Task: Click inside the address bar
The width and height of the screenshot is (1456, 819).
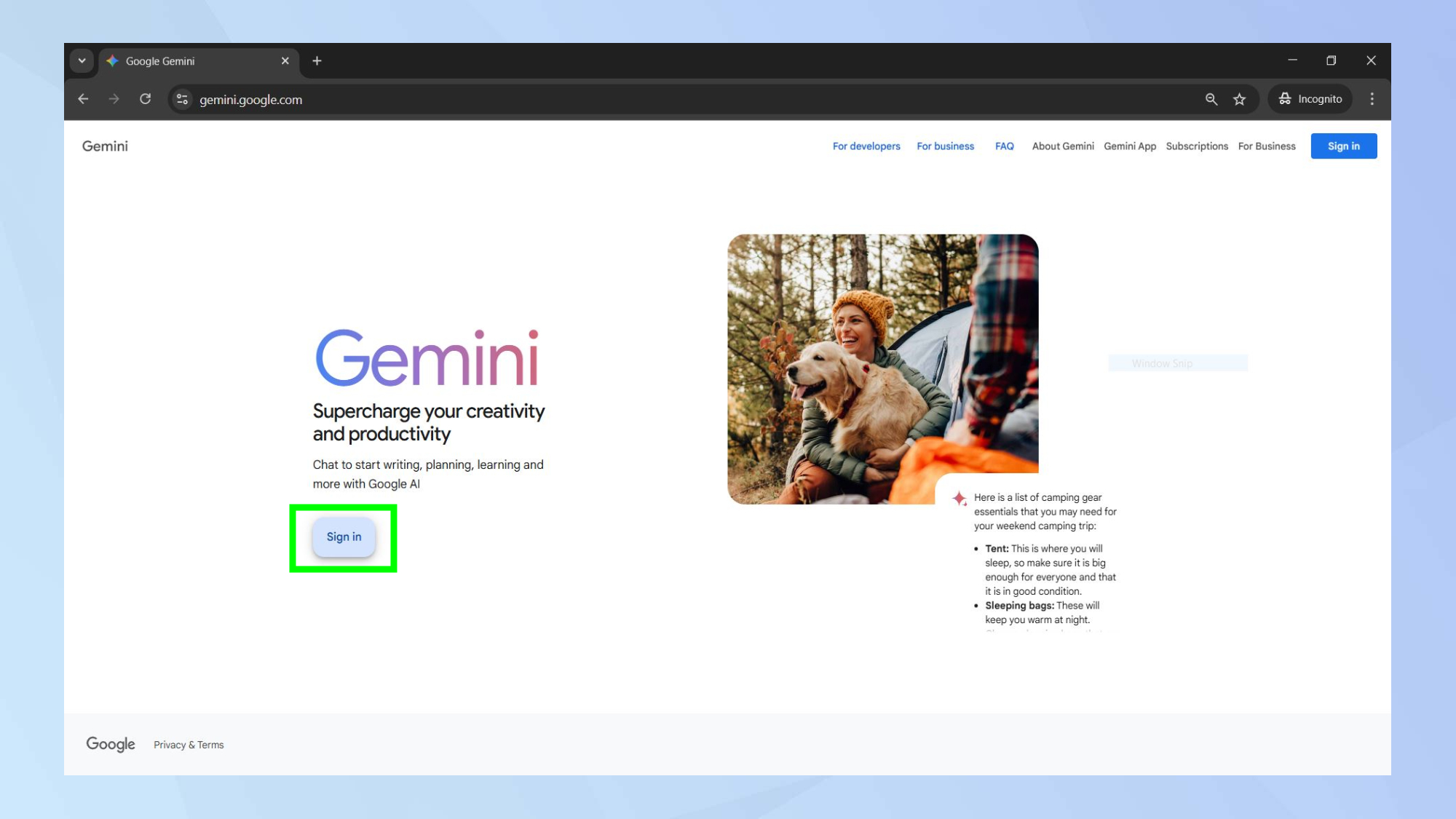Action: tap(251, 99)
